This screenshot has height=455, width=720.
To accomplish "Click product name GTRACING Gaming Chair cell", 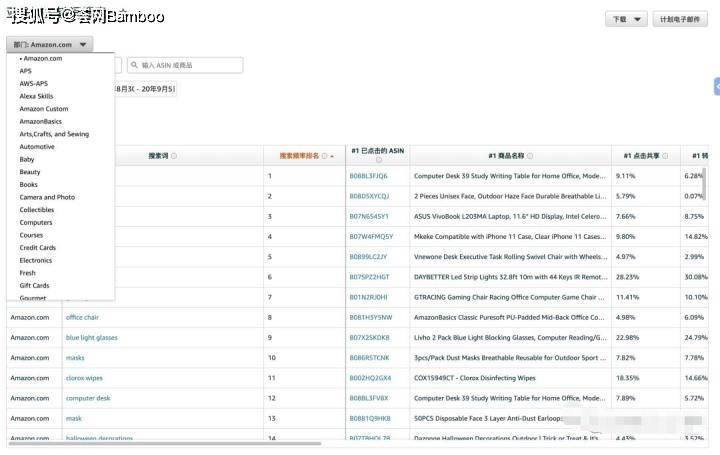I will (509, 297).
